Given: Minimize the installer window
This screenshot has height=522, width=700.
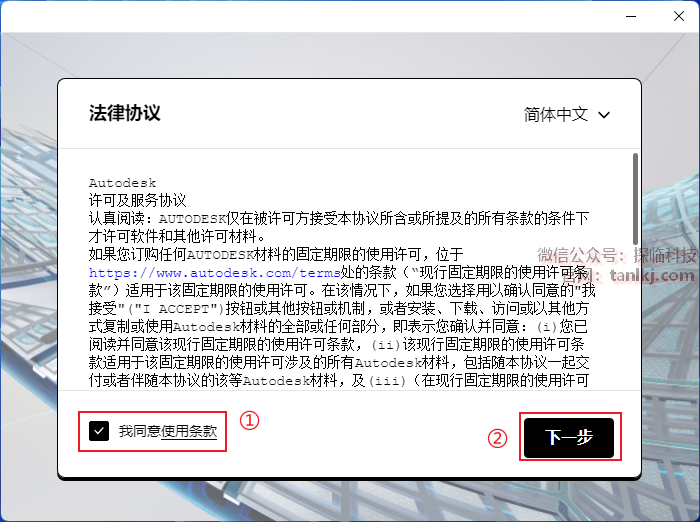Looking at the screenshot, I should tap(630, 16).
